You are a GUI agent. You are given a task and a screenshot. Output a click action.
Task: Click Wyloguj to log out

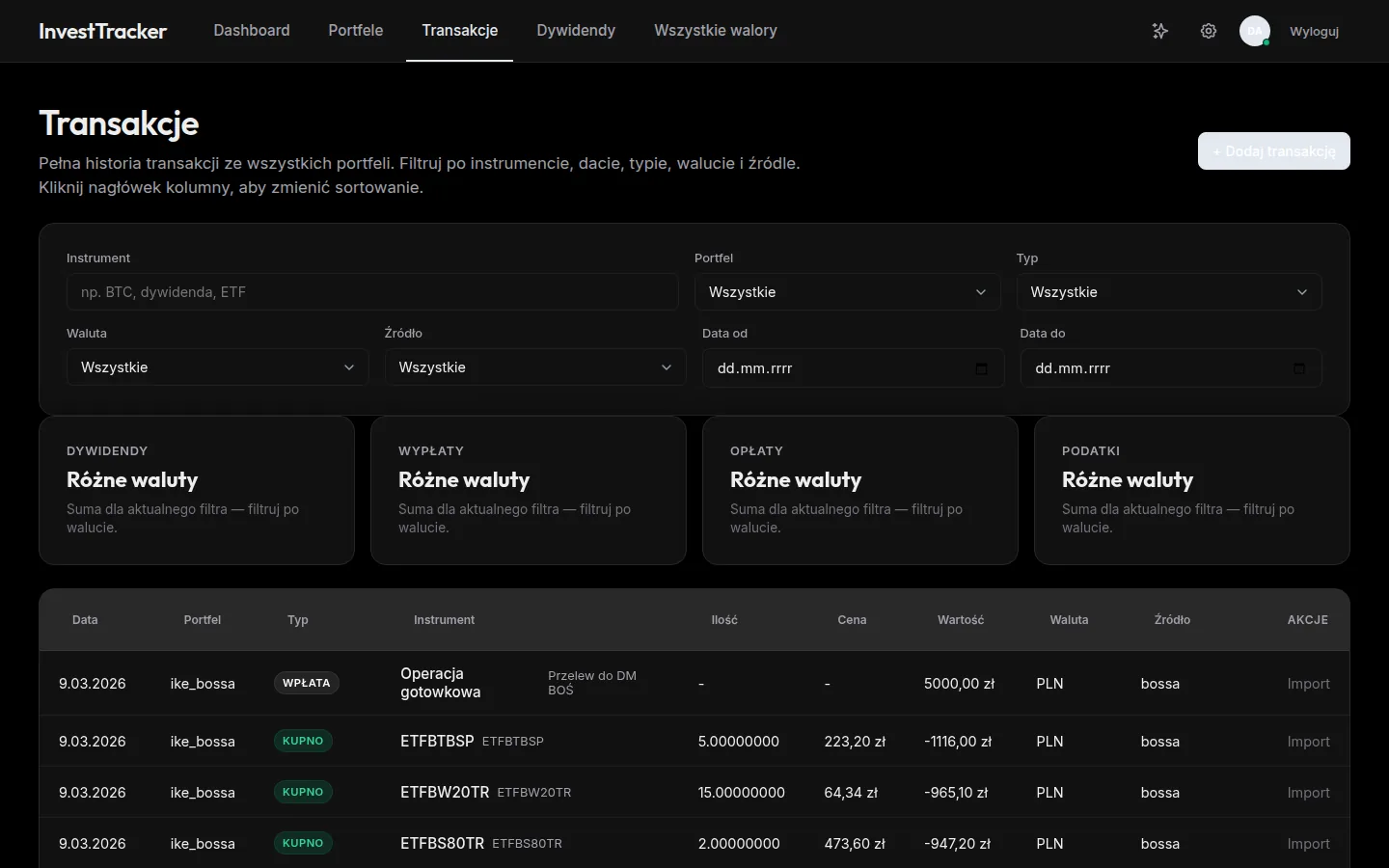click(1314, 31)
